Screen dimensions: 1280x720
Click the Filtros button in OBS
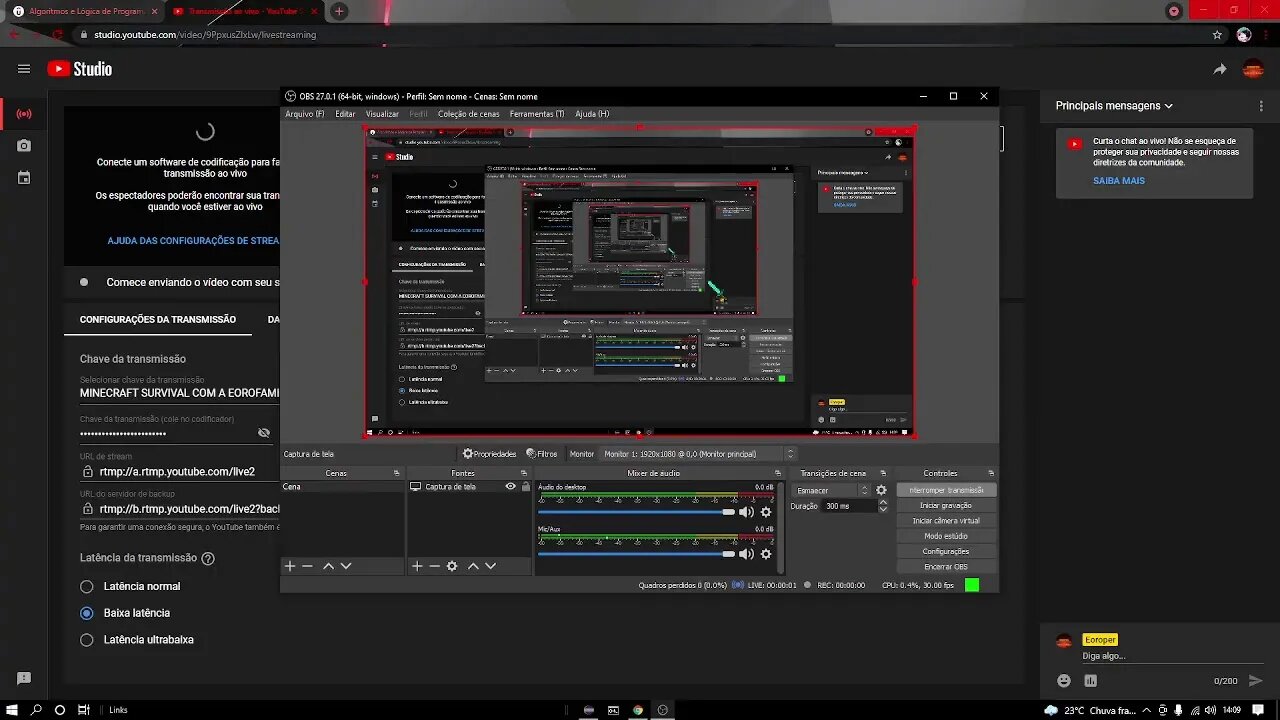click(x=542, y=454)
